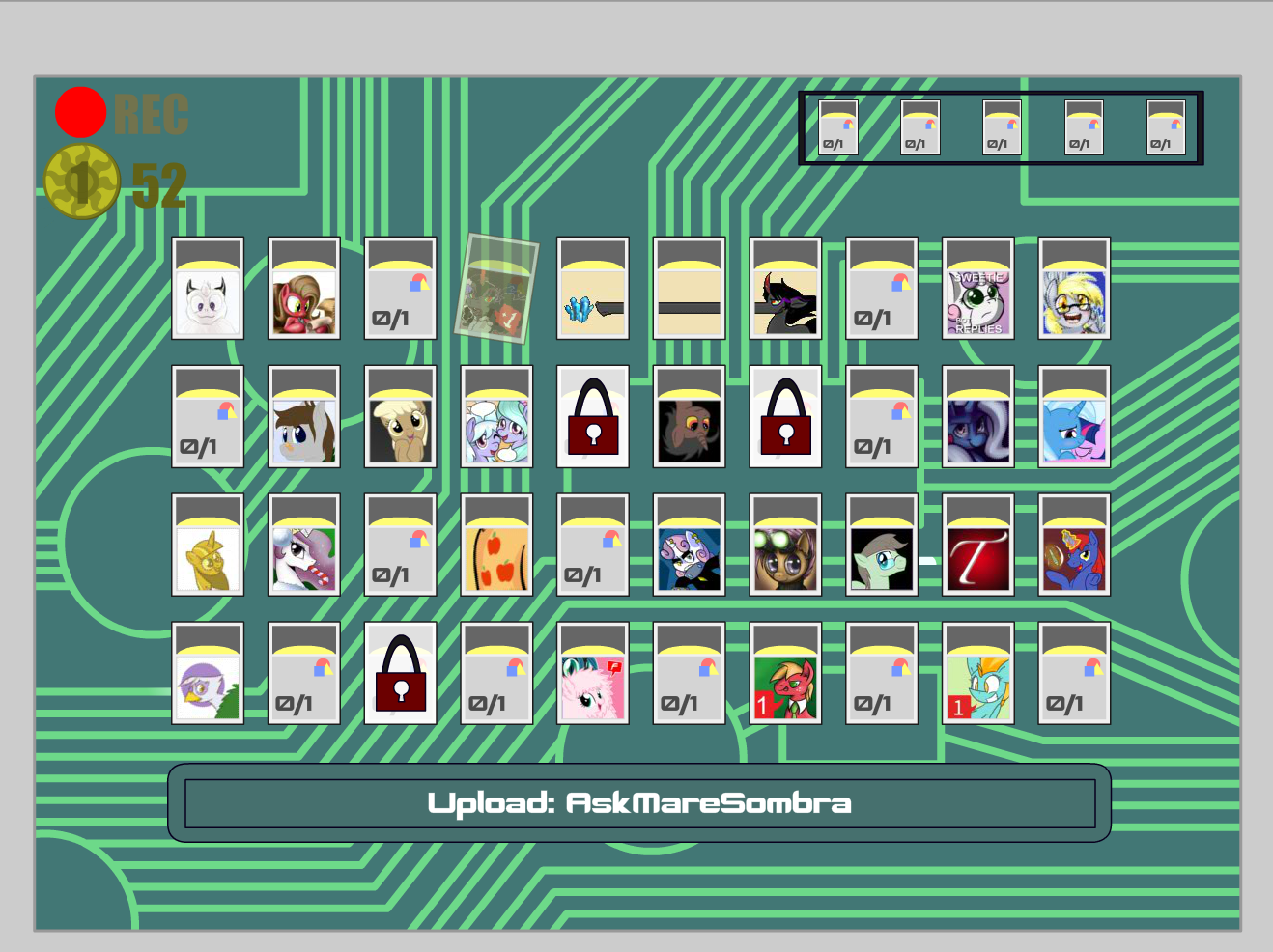Click the middle slot in the top-right tray

pyautogui.click(x=1003, y=128)
